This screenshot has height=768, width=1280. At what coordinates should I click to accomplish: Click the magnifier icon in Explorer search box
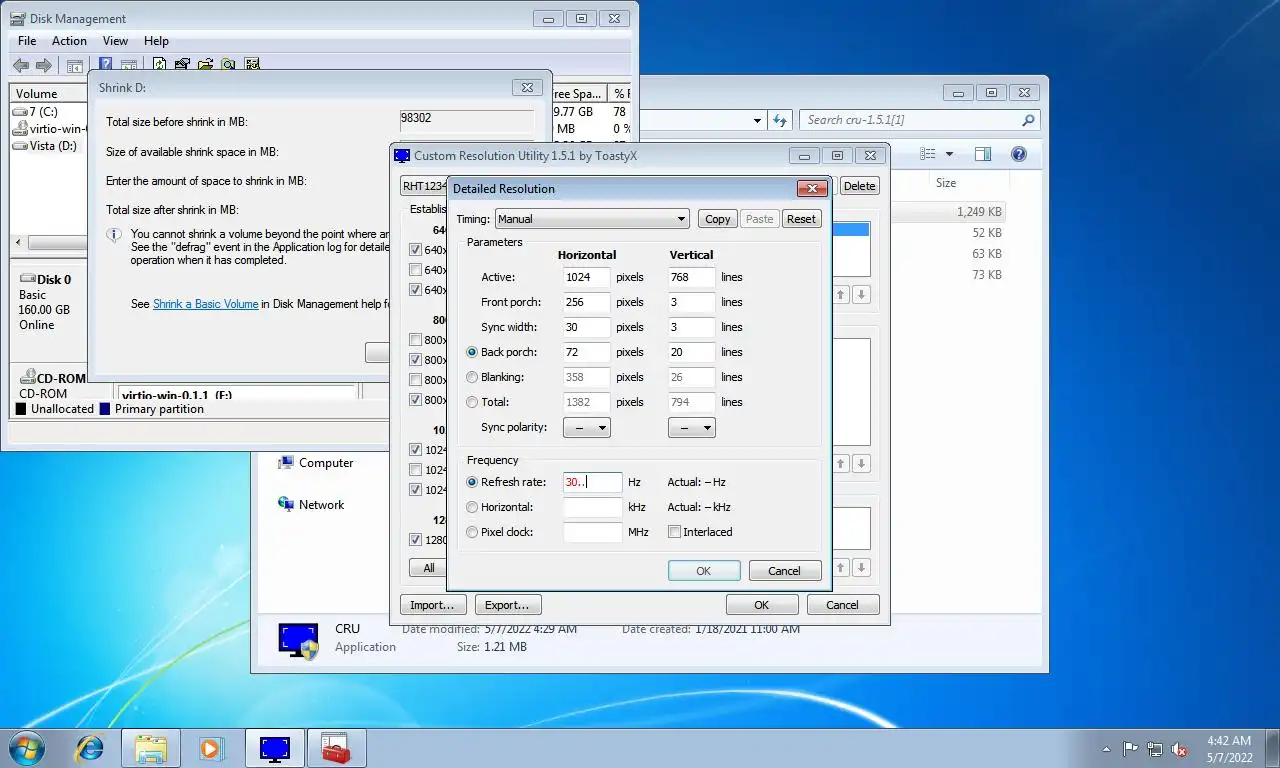coord(1028,120)
